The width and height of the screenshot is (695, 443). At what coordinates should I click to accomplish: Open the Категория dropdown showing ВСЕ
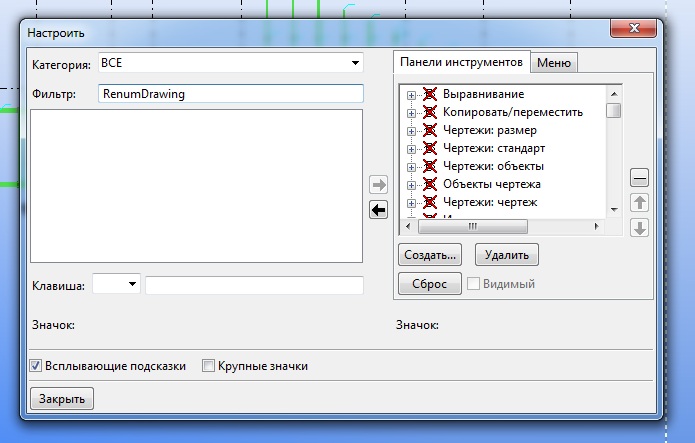(230, 63)
